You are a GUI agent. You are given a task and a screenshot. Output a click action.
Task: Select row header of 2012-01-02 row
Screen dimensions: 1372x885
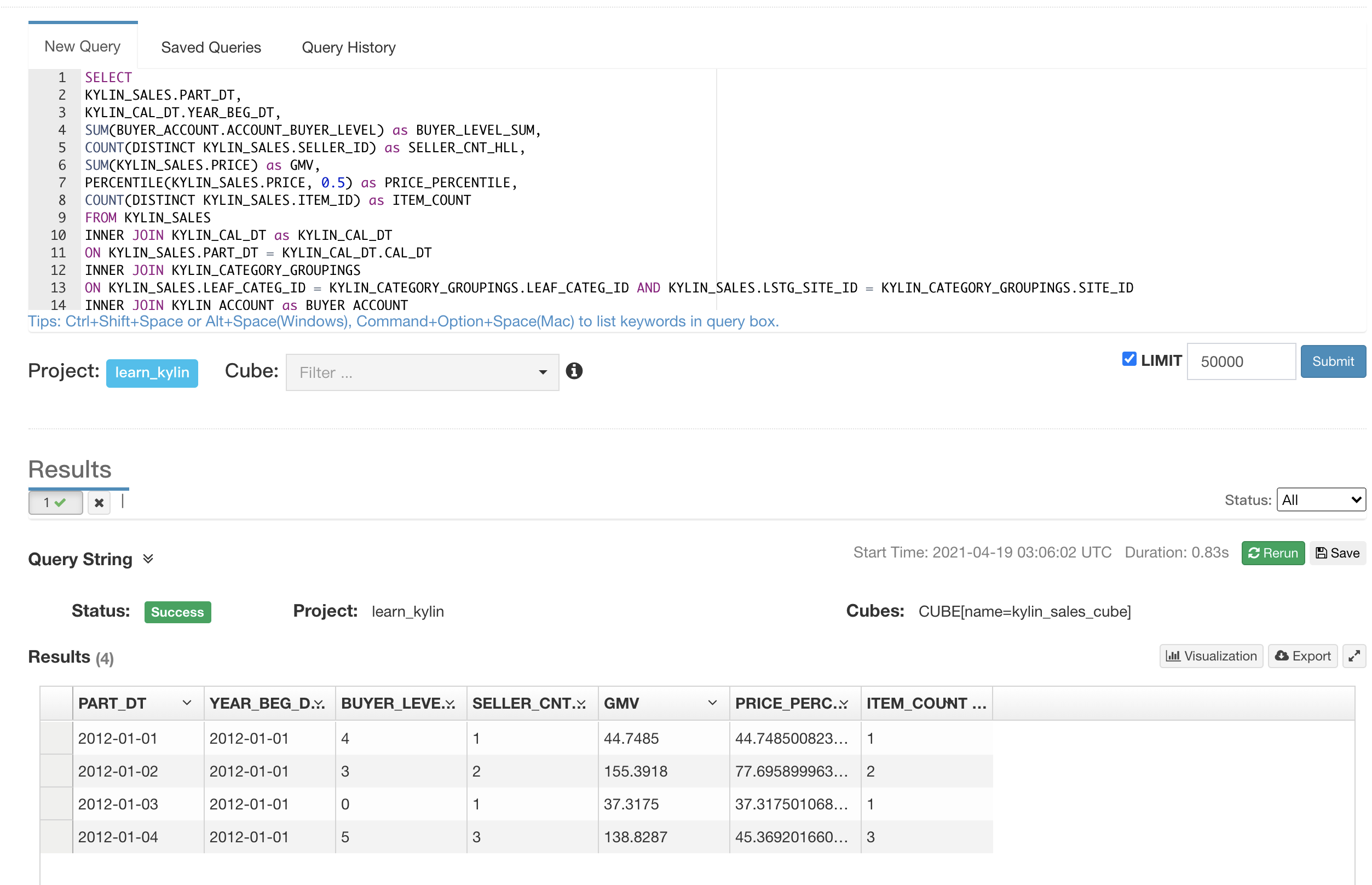[x=56, y=771]
